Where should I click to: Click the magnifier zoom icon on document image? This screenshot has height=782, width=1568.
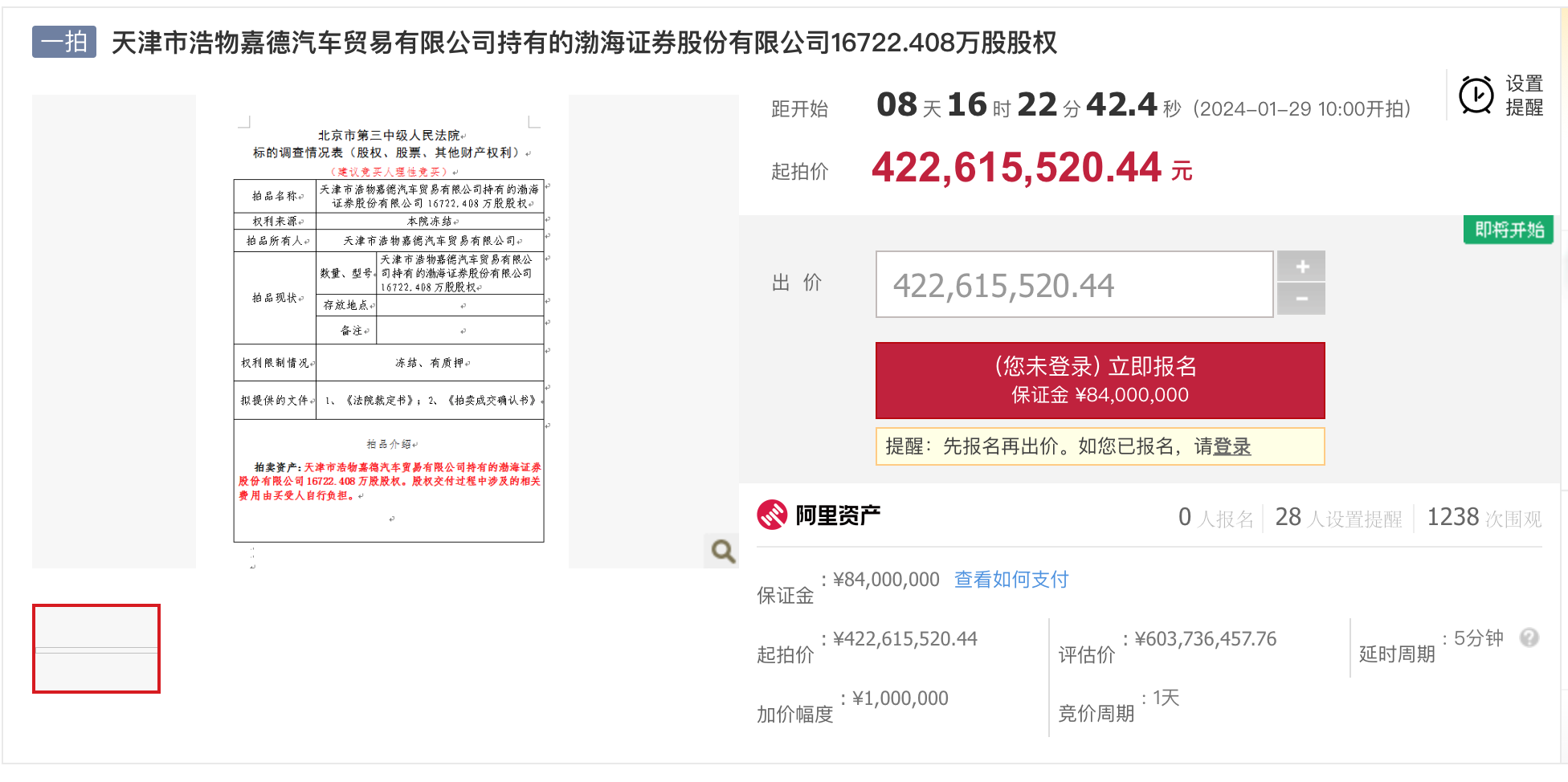pos(722,551)
